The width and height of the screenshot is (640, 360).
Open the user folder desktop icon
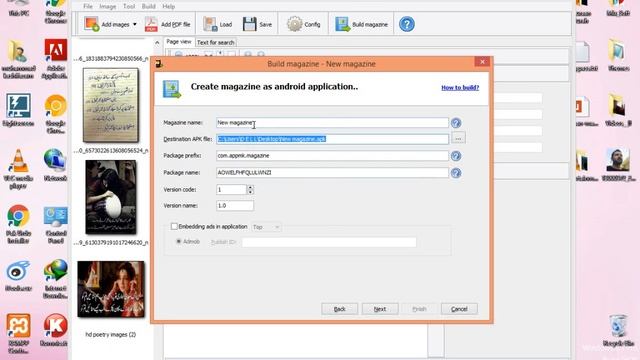coord(18,58)
